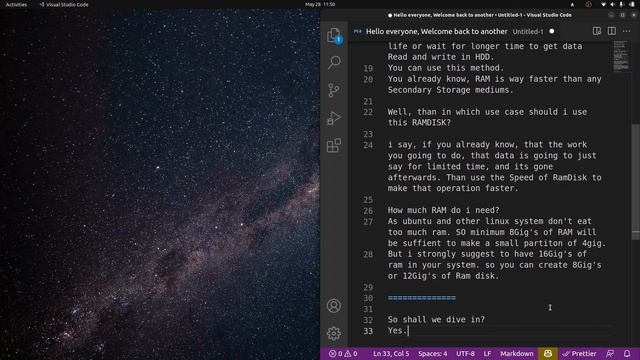The image size is (640, 360).
Task: Open the Activities overview
Action: tap(16, 4)
